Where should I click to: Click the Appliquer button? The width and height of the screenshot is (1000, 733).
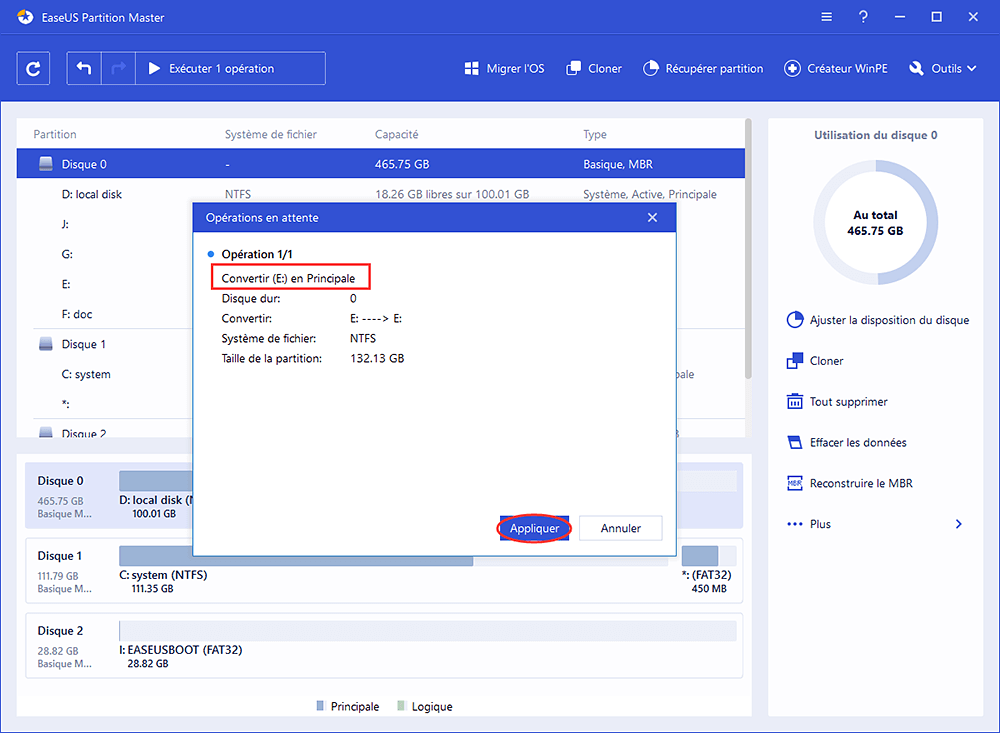point(534,528)
